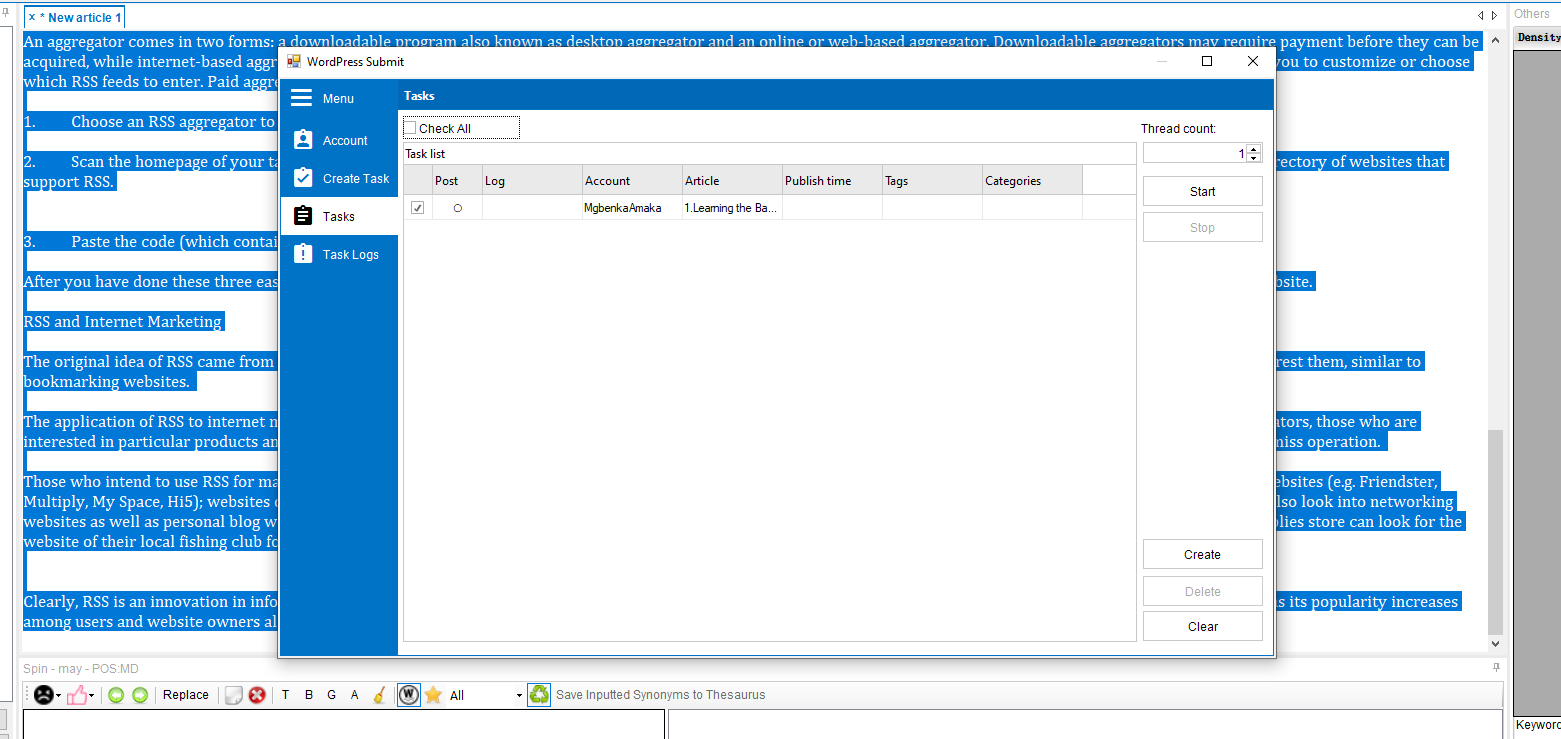
Task: Expand the thumbs-up icon dropdown arrow
Action: point(92,695)
